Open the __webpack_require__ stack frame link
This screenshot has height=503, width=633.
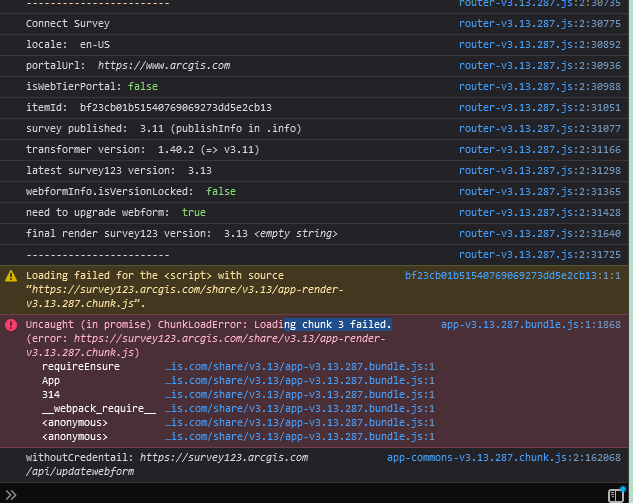(x=300, y=409)
